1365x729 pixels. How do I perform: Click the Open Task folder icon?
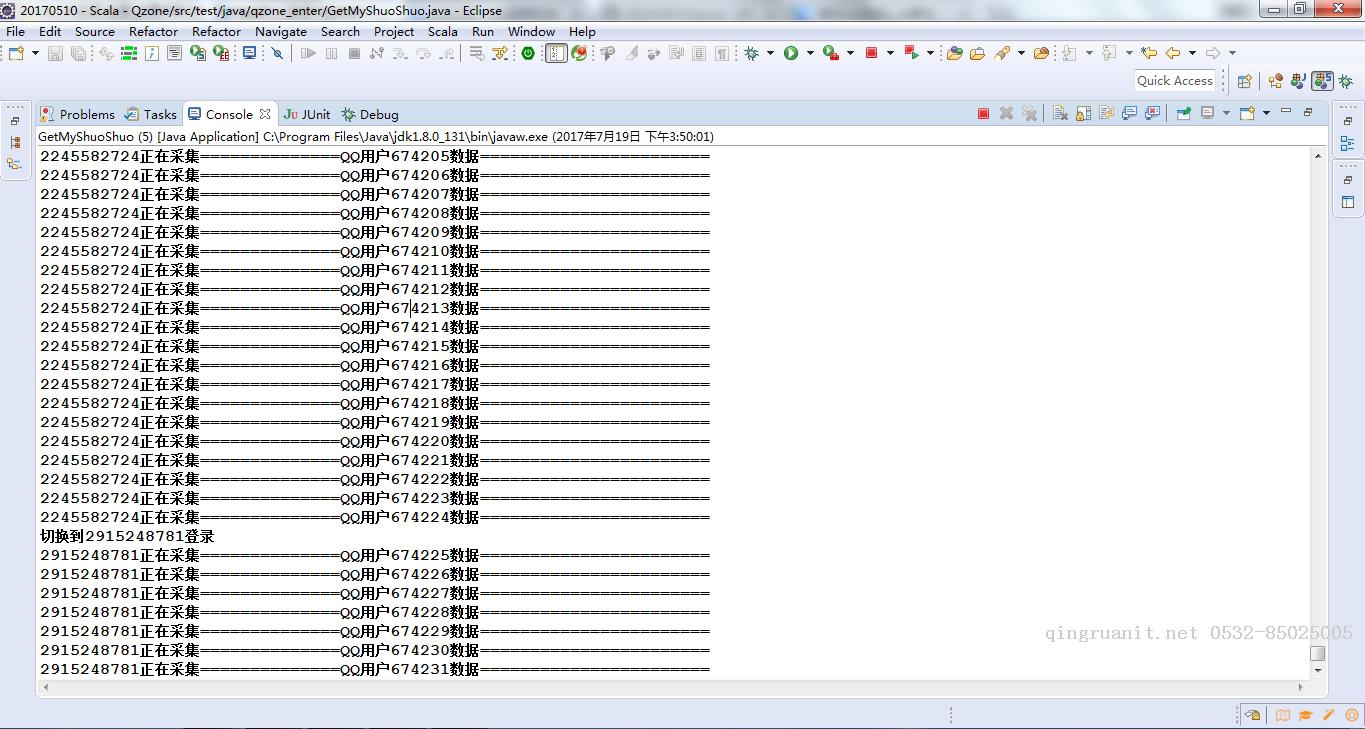click(x=977, y=53)
